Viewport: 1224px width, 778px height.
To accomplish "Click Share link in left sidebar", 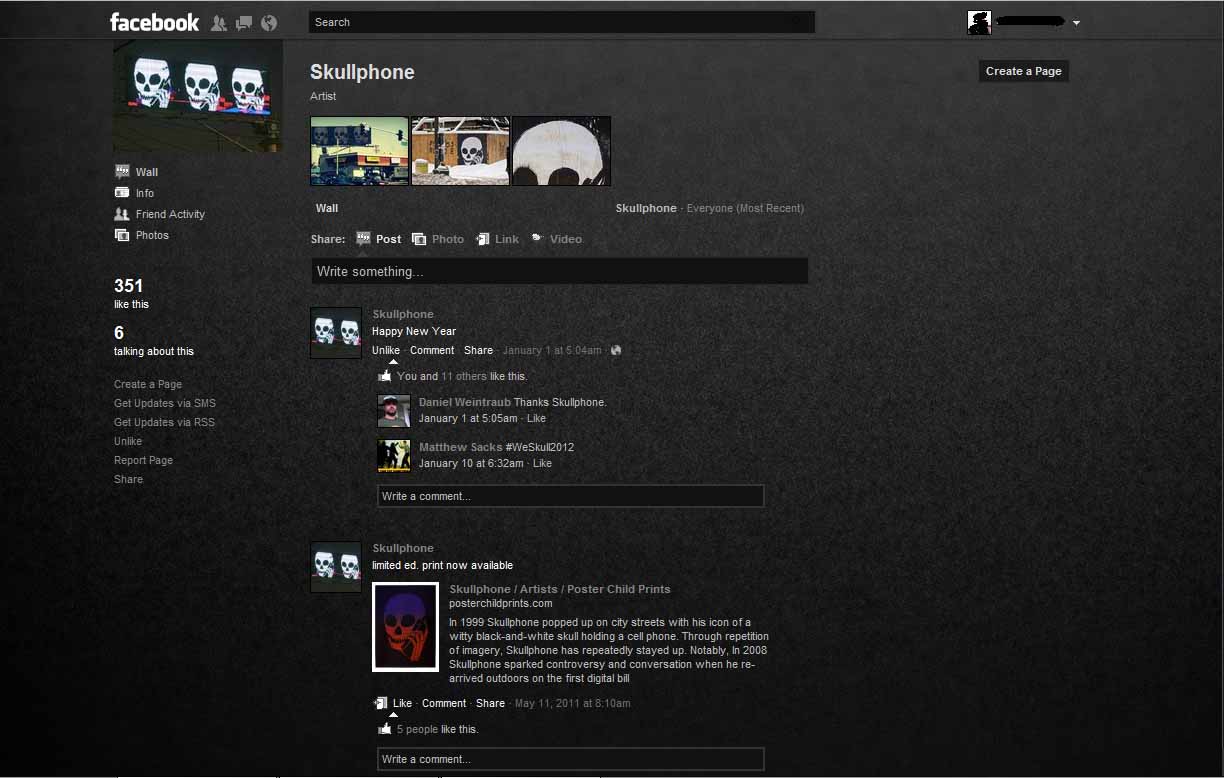I will 128,479.
